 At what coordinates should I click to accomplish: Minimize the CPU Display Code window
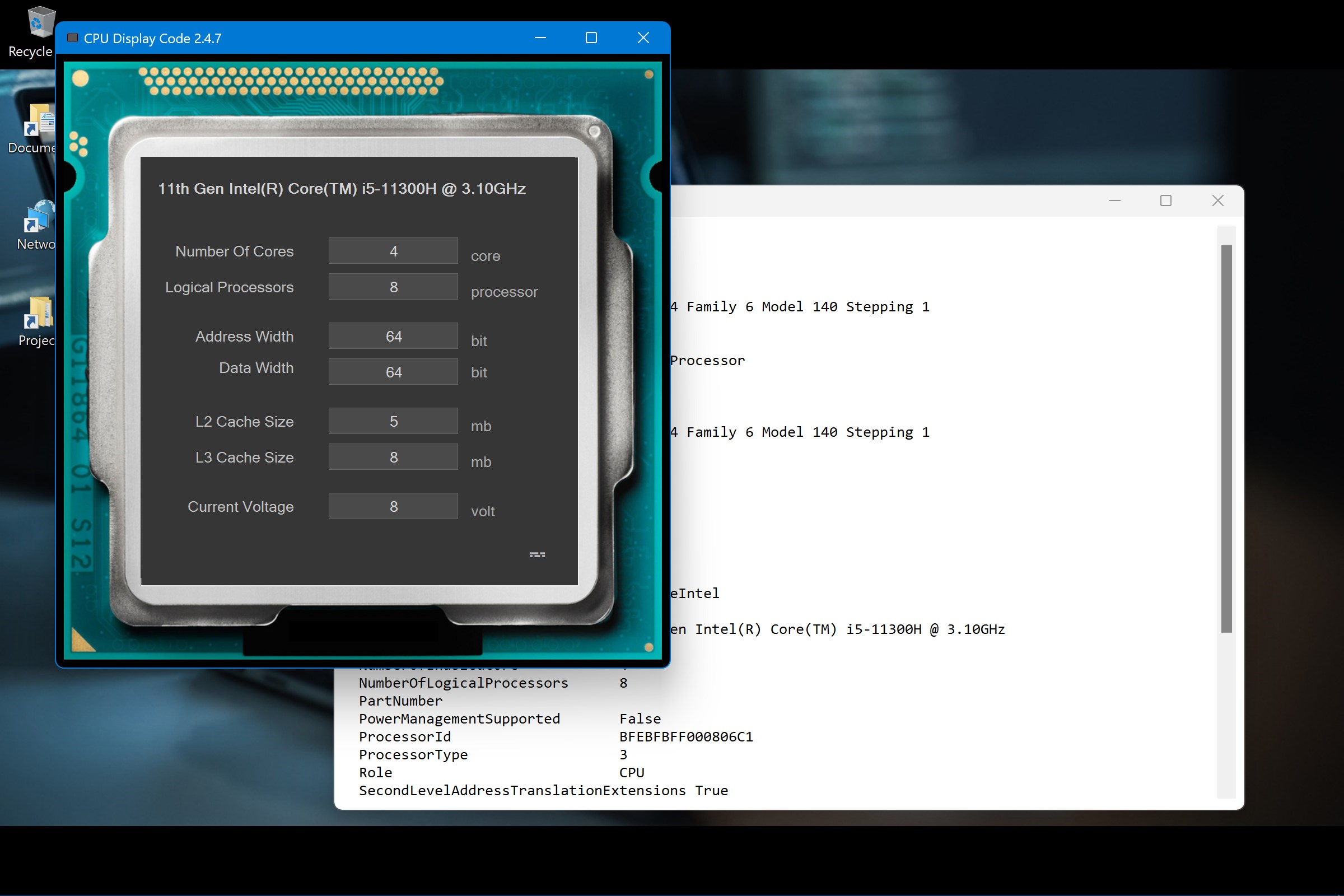pos(540,38)
